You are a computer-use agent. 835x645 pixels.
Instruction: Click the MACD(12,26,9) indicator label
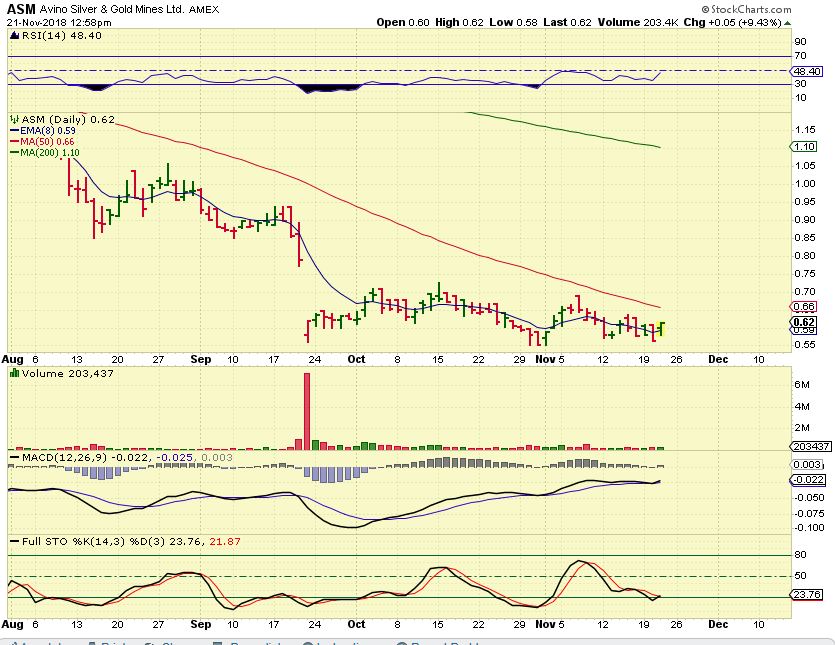pos(64,458)
